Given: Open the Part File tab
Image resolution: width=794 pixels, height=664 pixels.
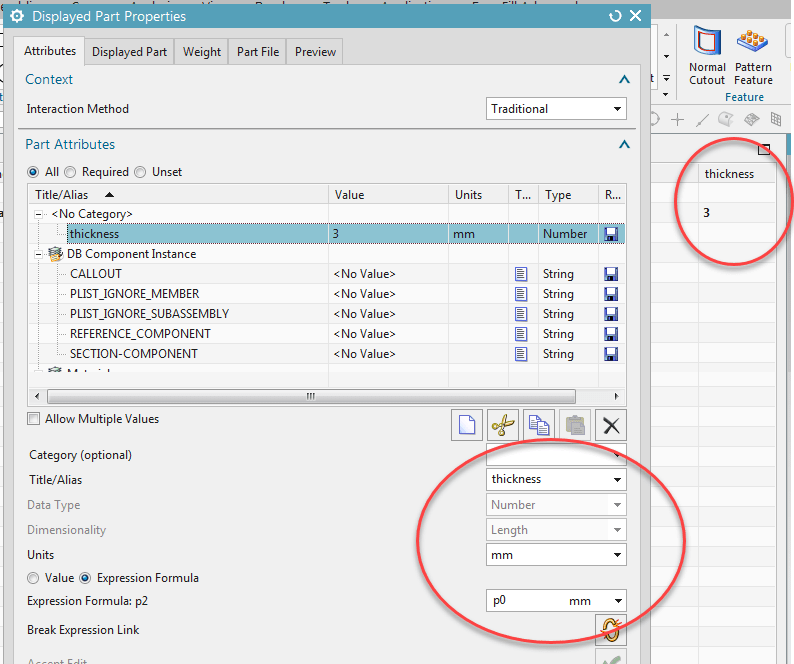Looking at the screenshot, I should [x=258, y=52].
